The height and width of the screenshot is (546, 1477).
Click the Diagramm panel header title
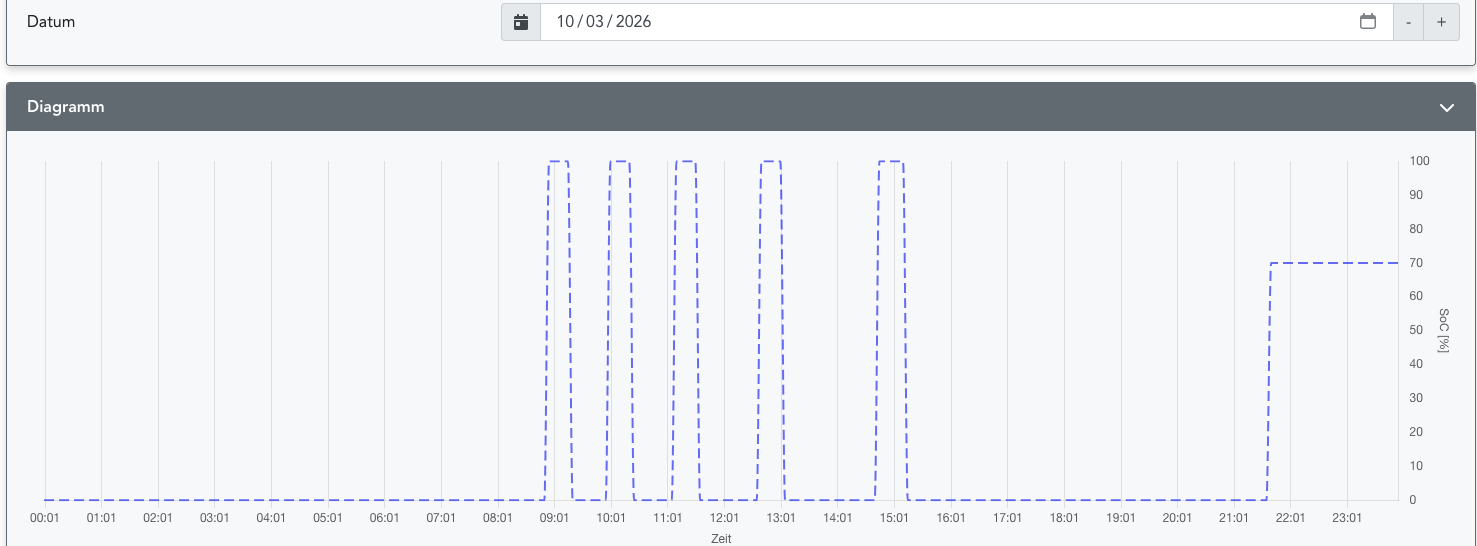point(66,106)
